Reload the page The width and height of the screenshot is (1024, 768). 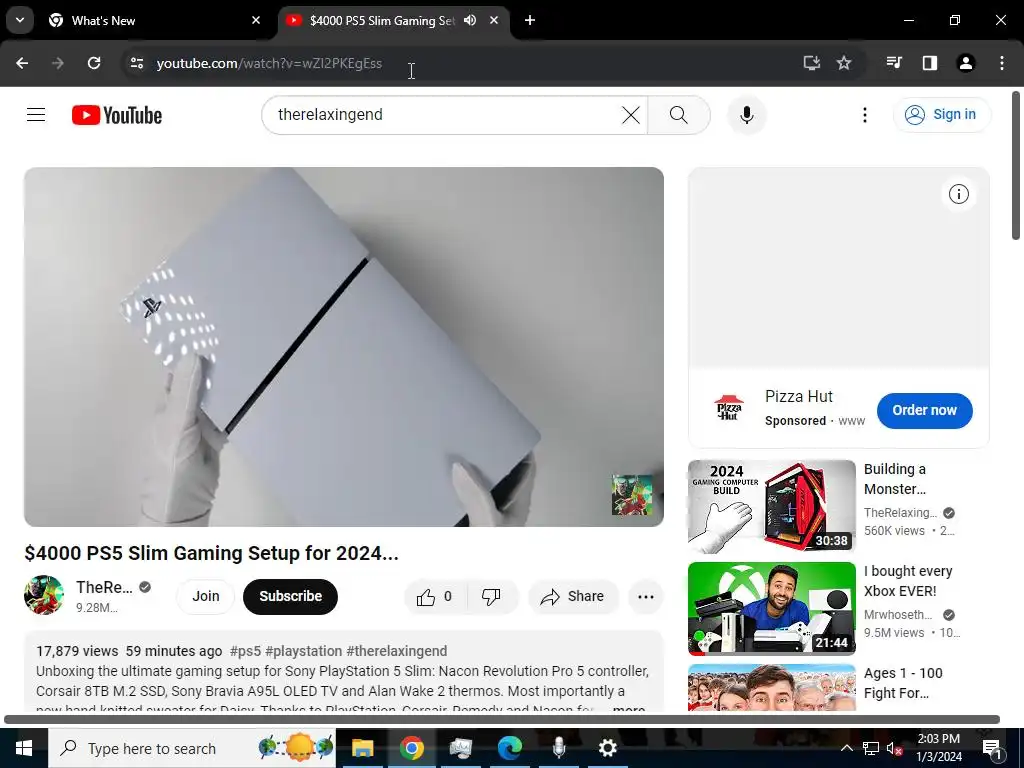coord(94,63)
